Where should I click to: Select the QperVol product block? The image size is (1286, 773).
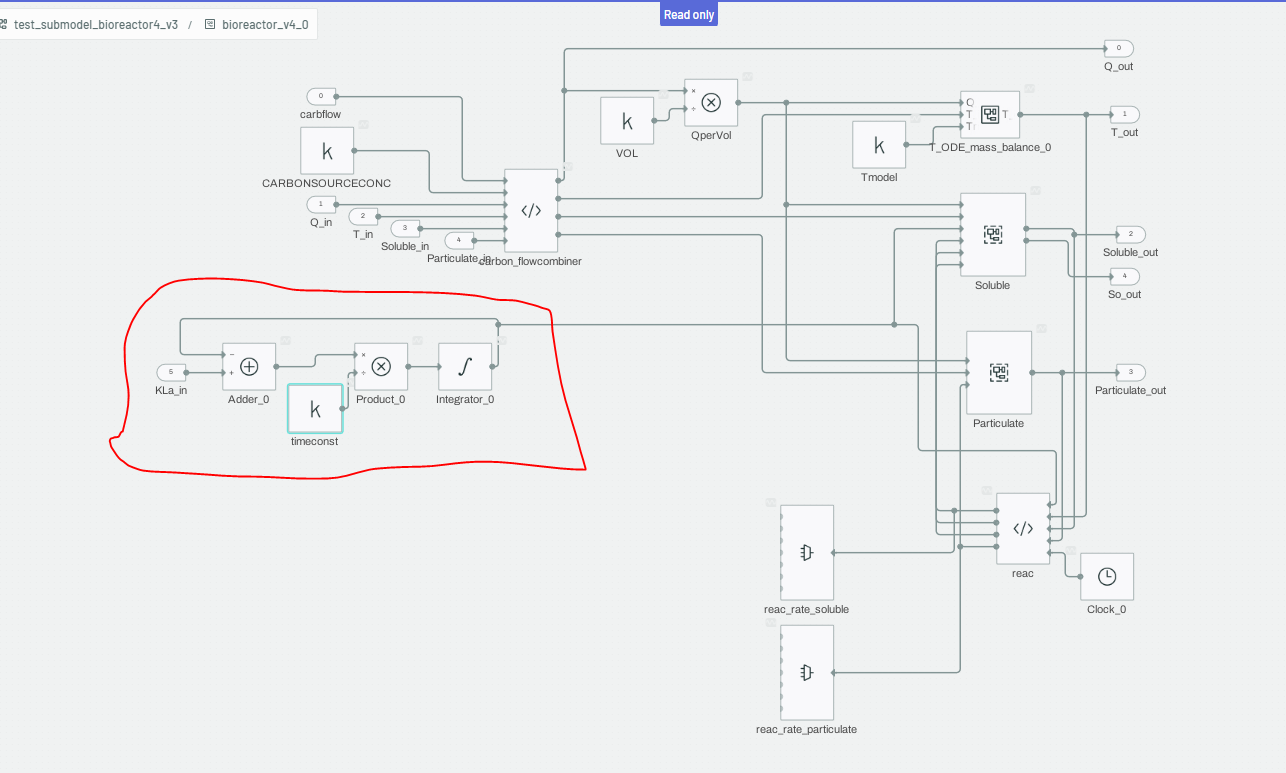[711, 103]
